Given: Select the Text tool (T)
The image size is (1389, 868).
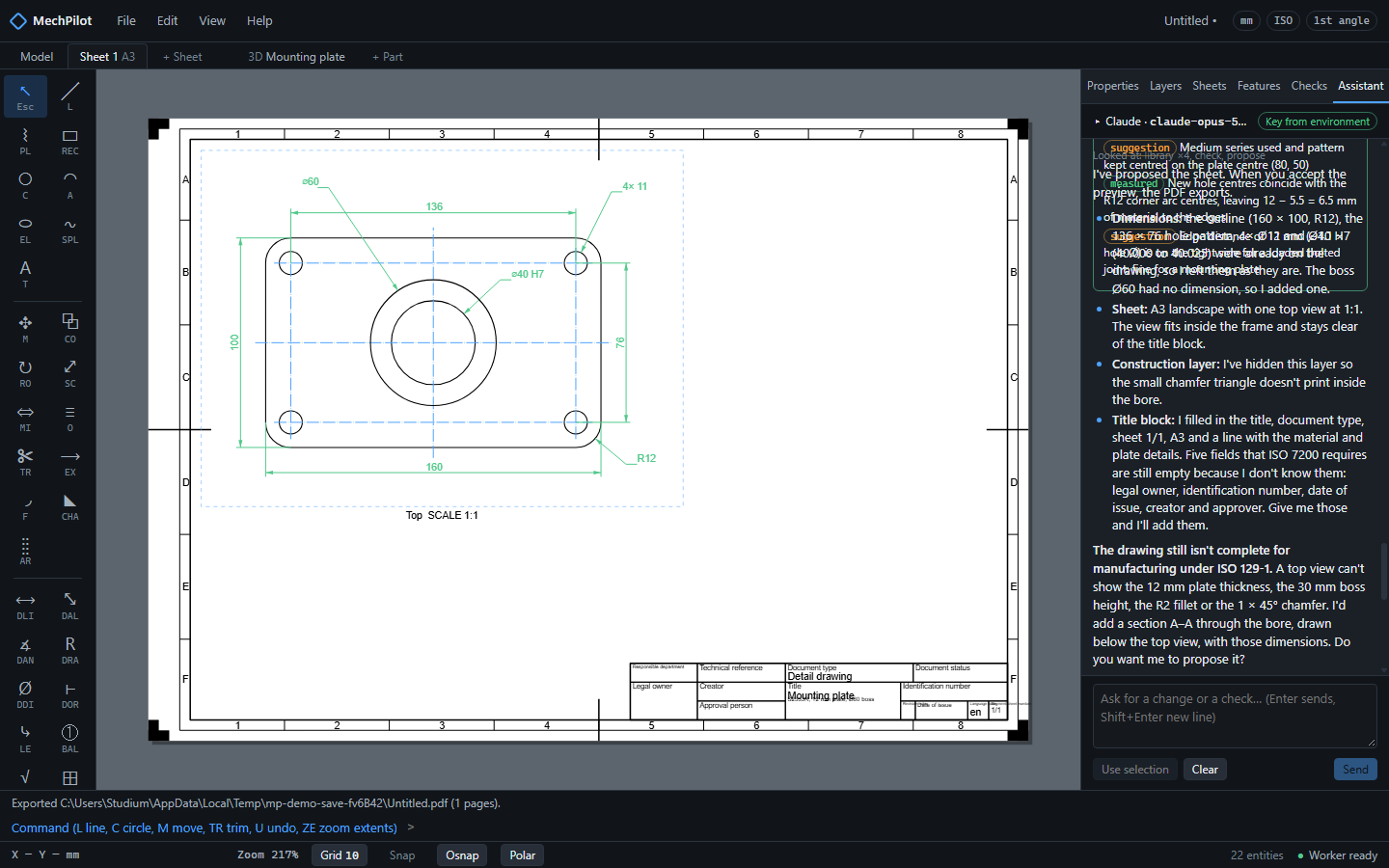Looking at the screenshot, I should 25,274.
